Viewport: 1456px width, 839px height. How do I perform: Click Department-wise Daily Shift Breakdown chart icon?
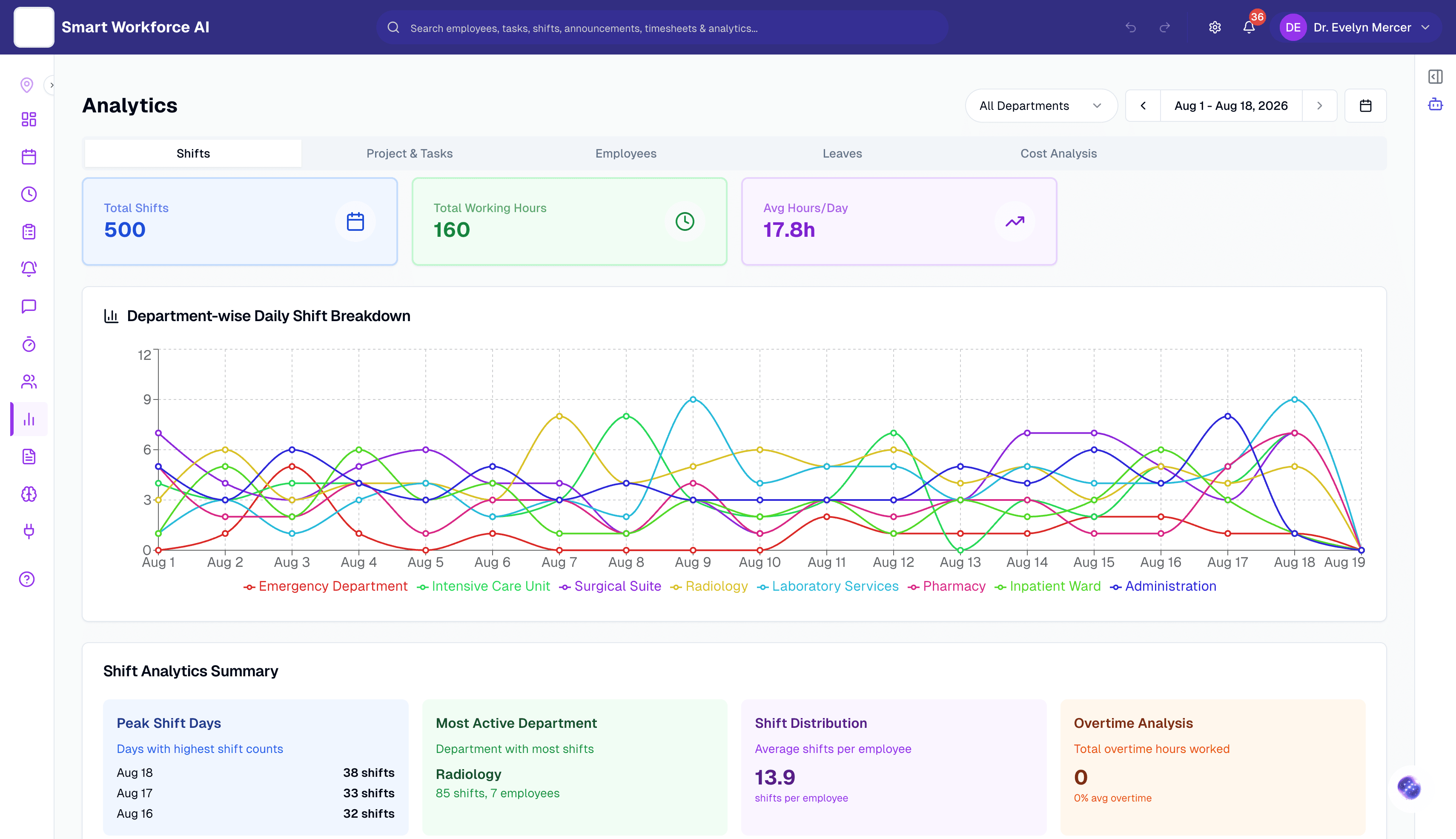click(111, 316)
